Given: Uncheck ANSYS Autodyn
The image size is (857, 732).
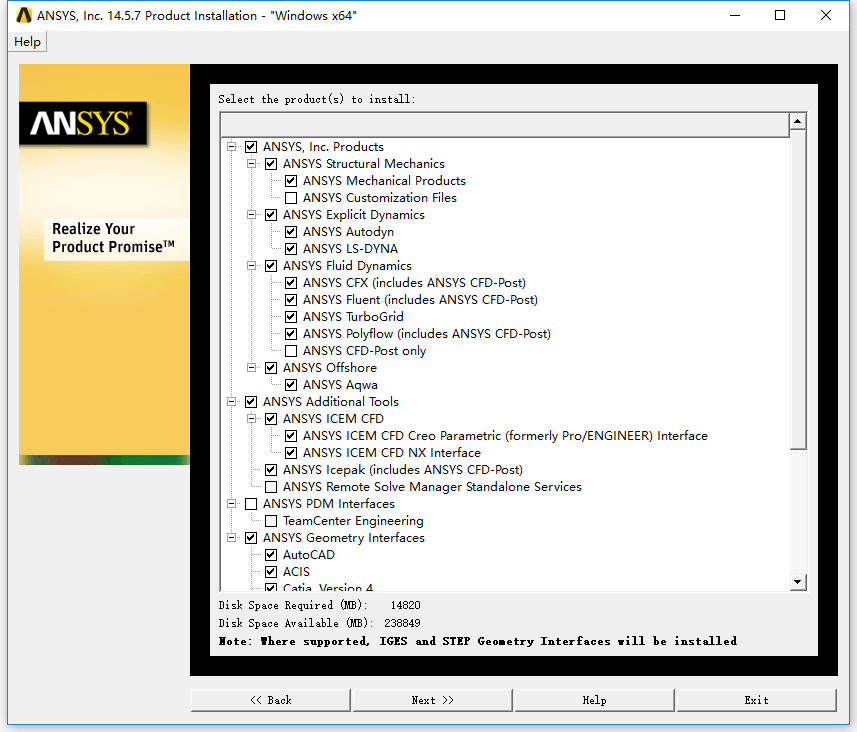Looking at the screenshot, I should tap(291, 232).
